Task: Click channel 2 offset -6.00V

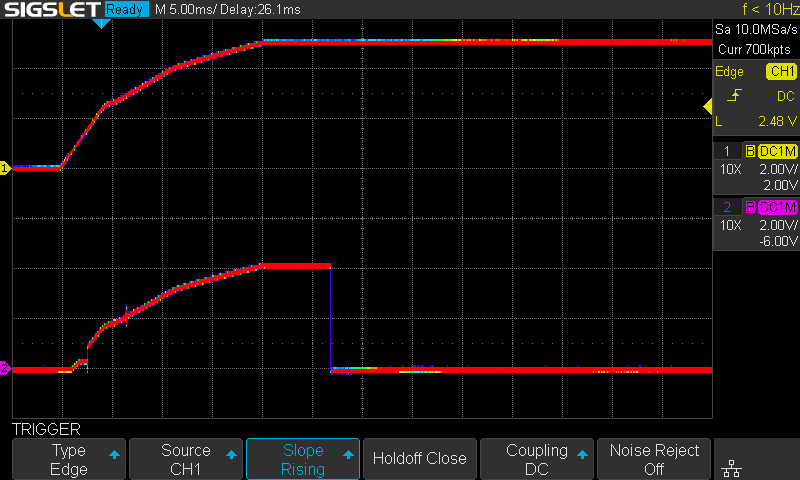Action: pos(778,241)
